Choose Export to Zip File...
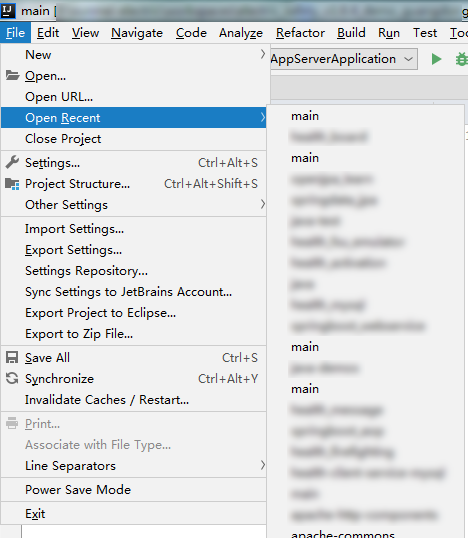This screenshot has width=468, height=538. [134, 334]
